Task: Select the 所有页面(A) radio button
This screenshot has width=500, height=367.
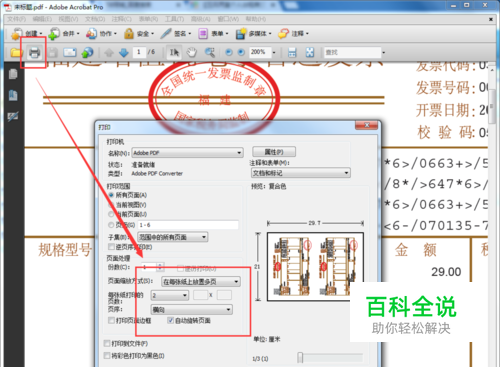Action: click(111, 195)
